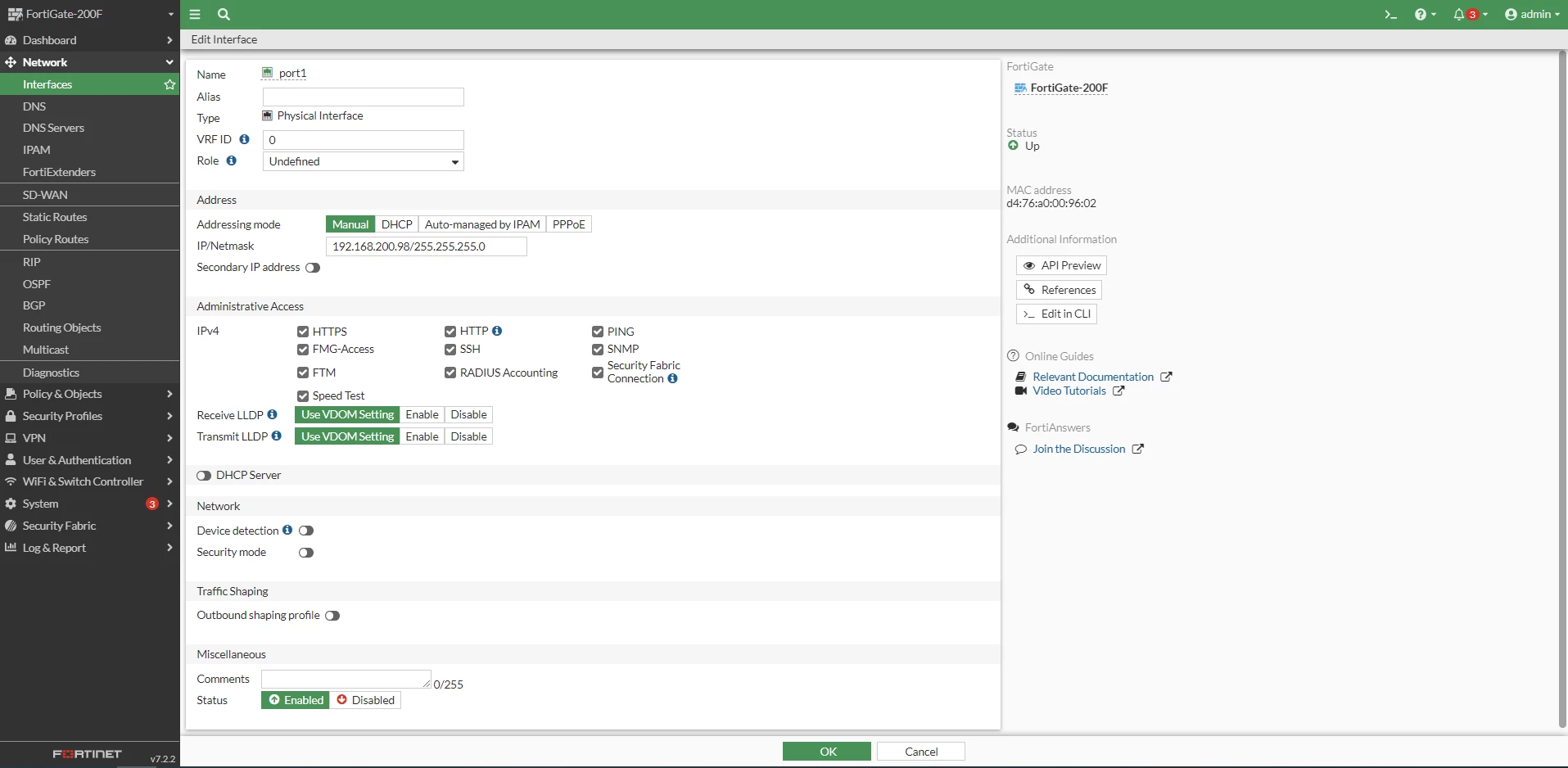Click the Policy & Objects sidebar icon
The image size is (1568, 768).
coord(11,394)
